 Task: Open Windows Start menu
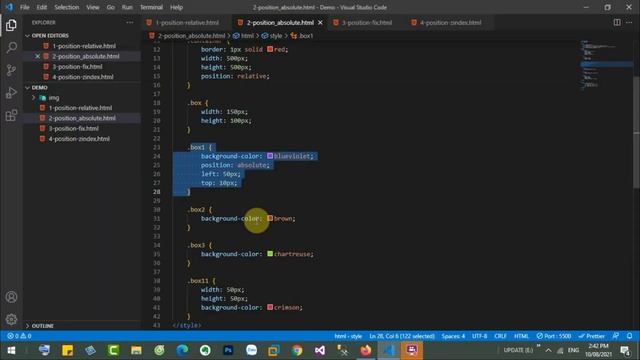click(11, 351)
